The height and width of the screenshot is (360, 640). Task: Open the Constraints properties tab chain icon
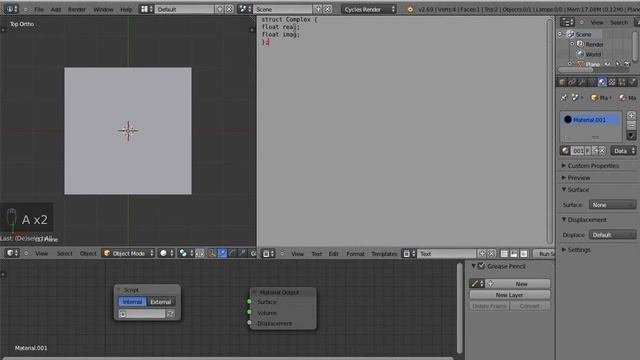pyautogui.click(x=572, y=82)
